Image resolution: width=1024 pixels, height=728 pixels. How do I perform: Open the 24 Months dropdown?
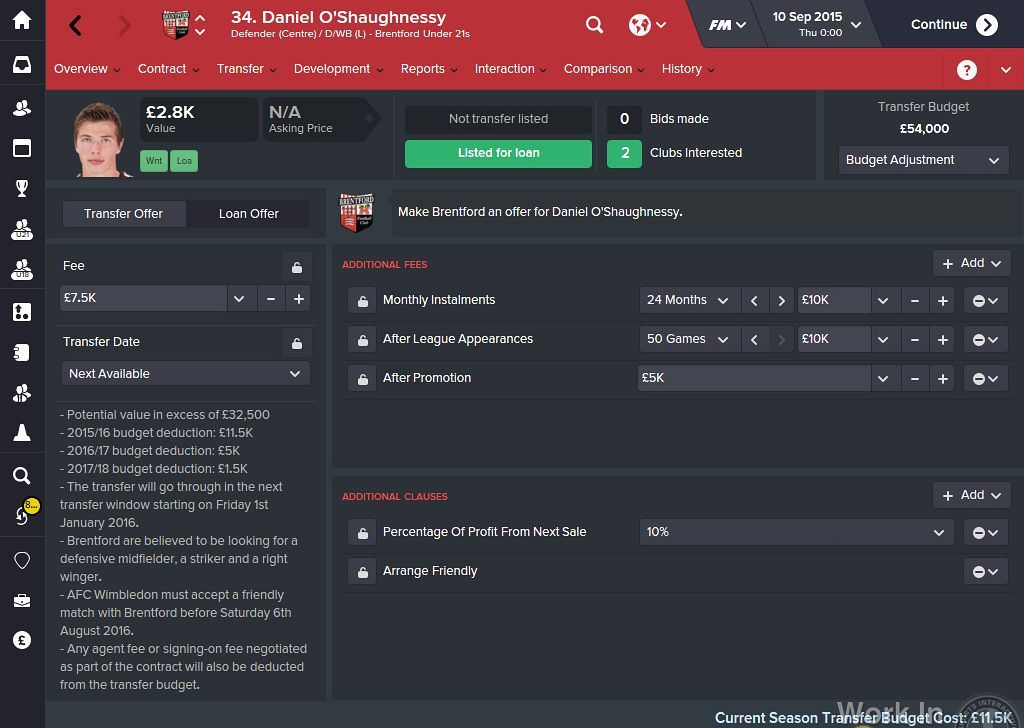click(690, 300)
